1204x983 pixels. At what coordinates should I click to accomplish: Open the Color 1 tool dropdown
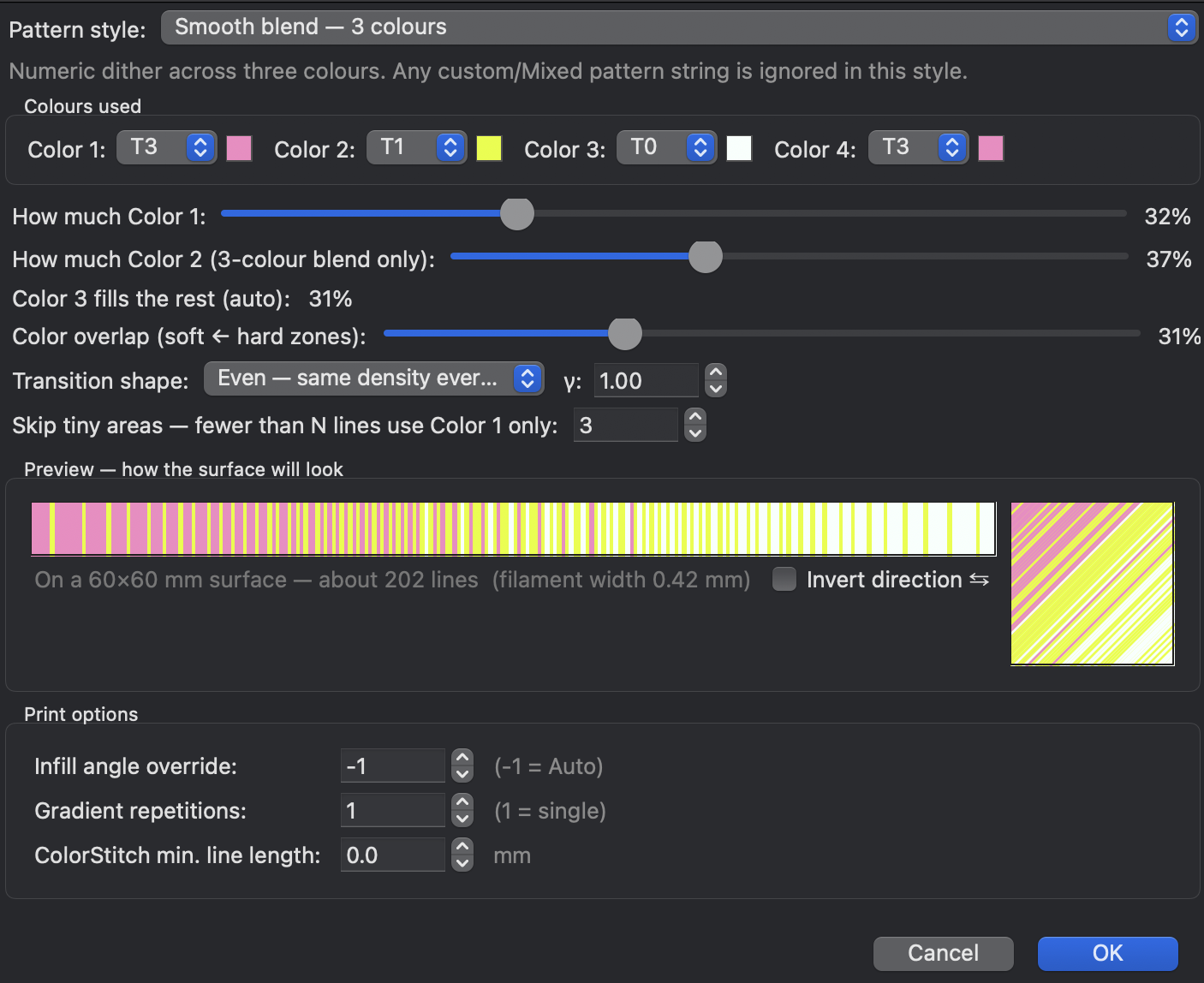[x=167, y=147]
